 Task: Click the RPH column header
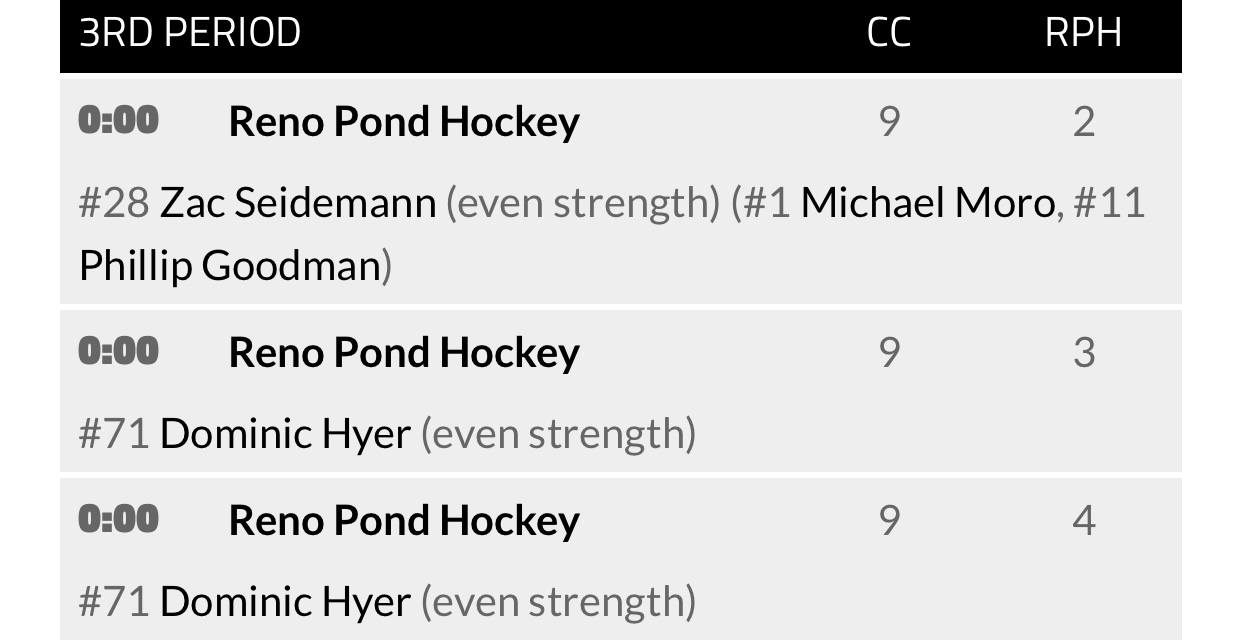(1083, 33)
